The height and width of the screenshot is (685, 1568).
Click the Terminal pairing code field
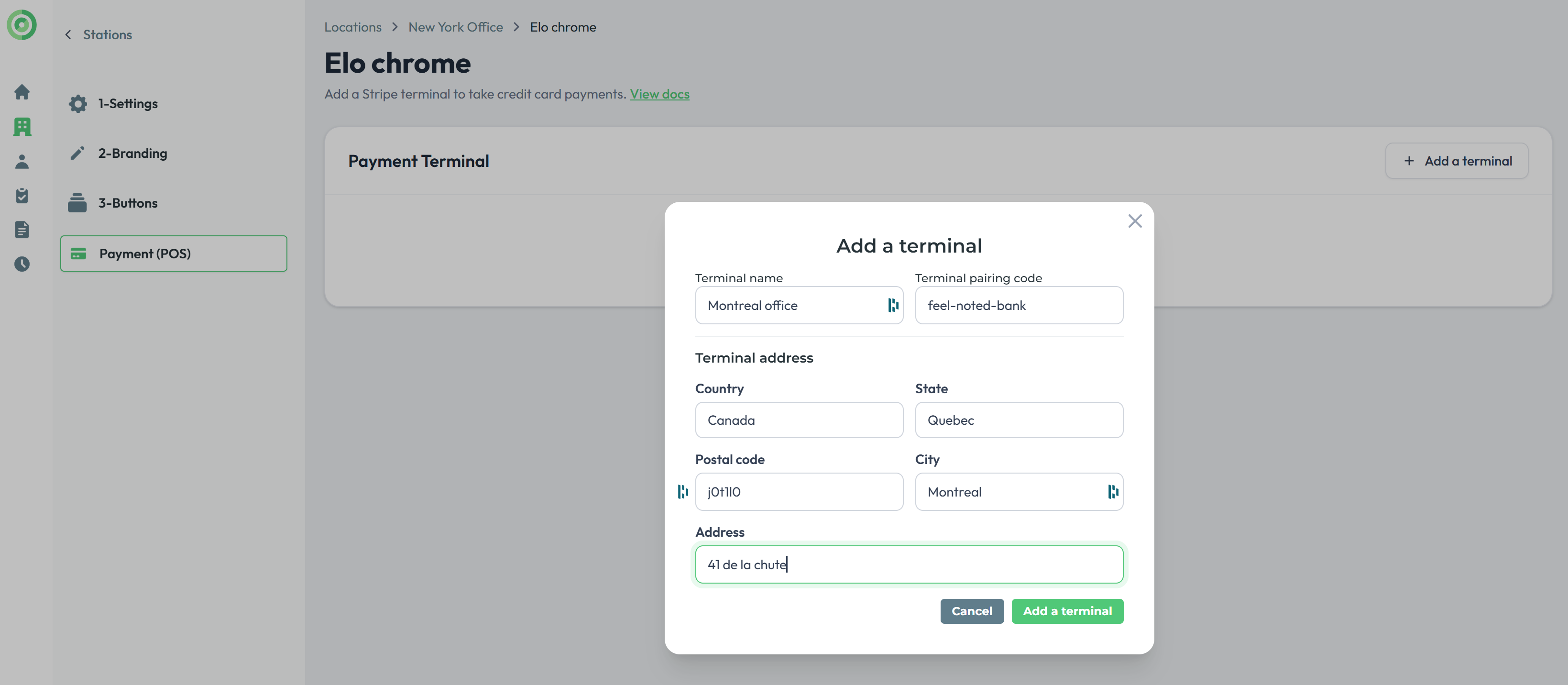tap(1019, 305)
